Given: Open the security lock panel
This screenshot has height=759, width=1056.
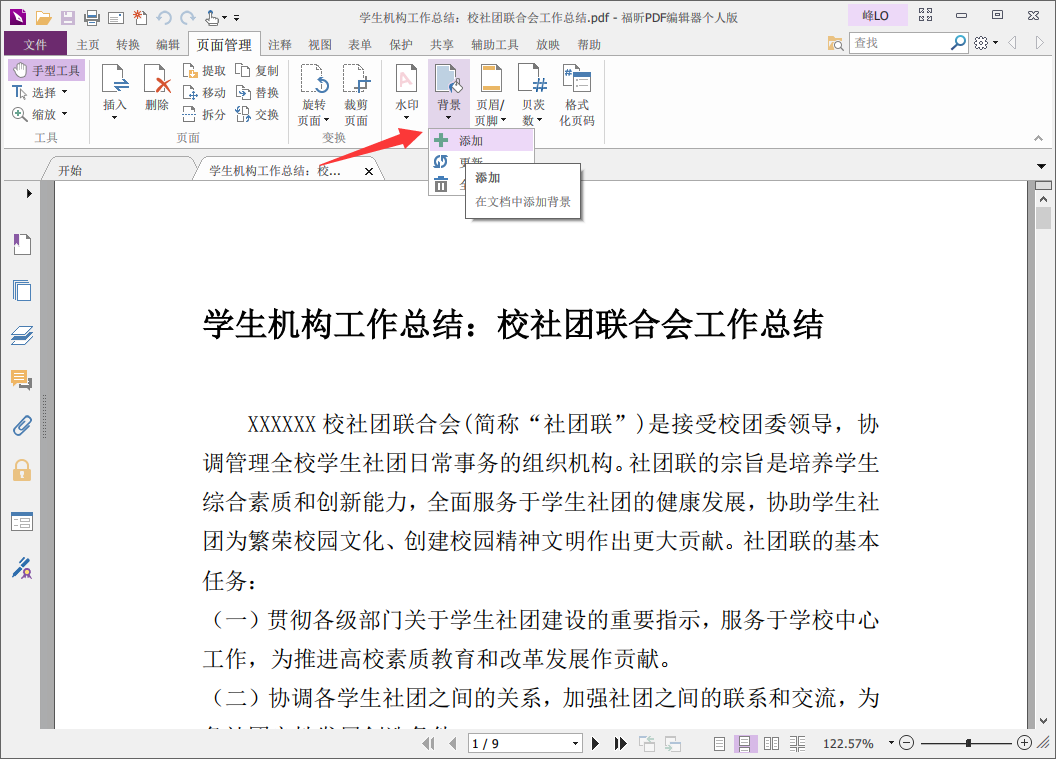Looking at the screenshot, I should [x=22, y=470].
